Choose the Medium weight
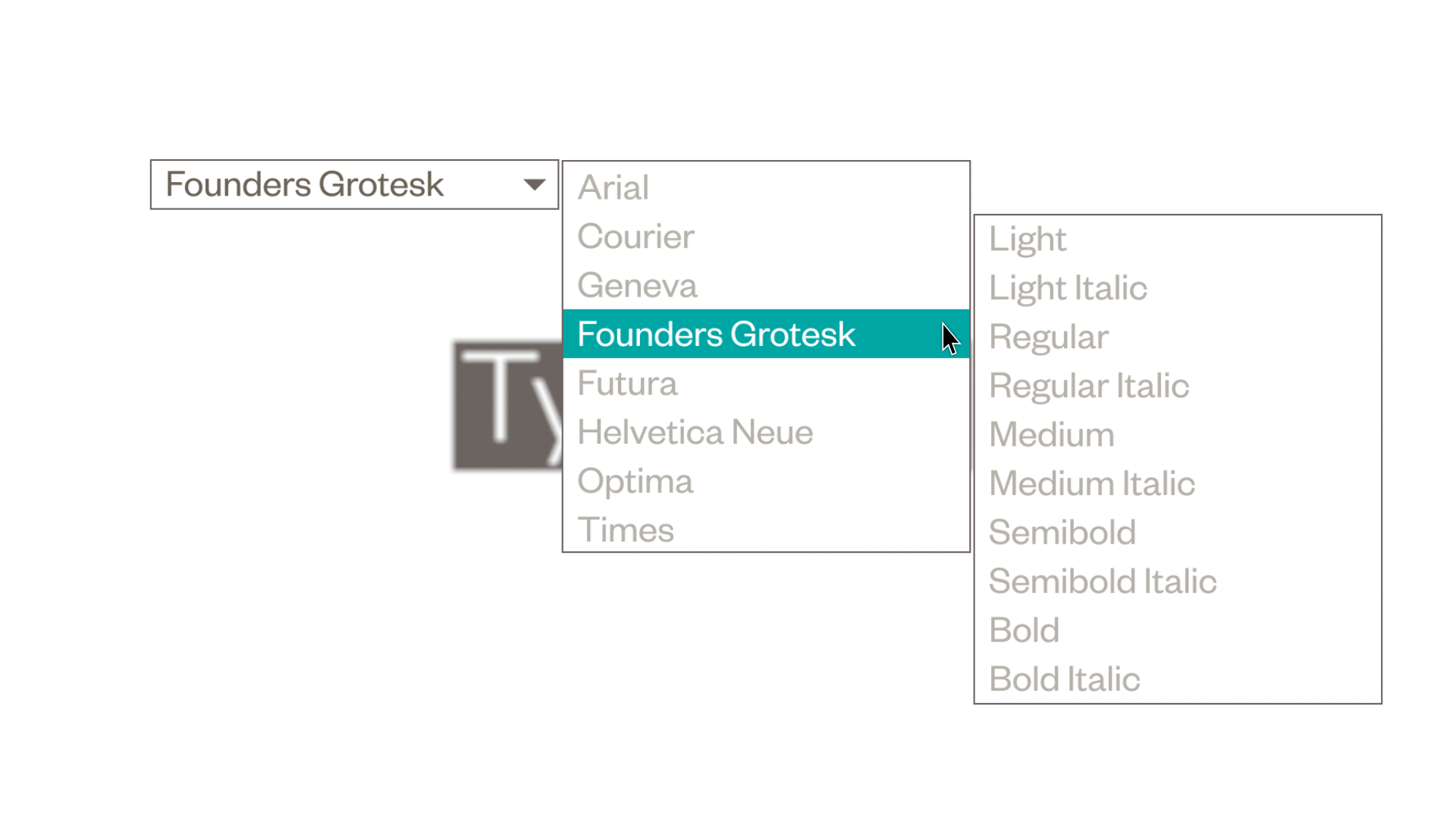Image resolution: width=1456 pixels, height=819 pixels. pos(1178,435)
